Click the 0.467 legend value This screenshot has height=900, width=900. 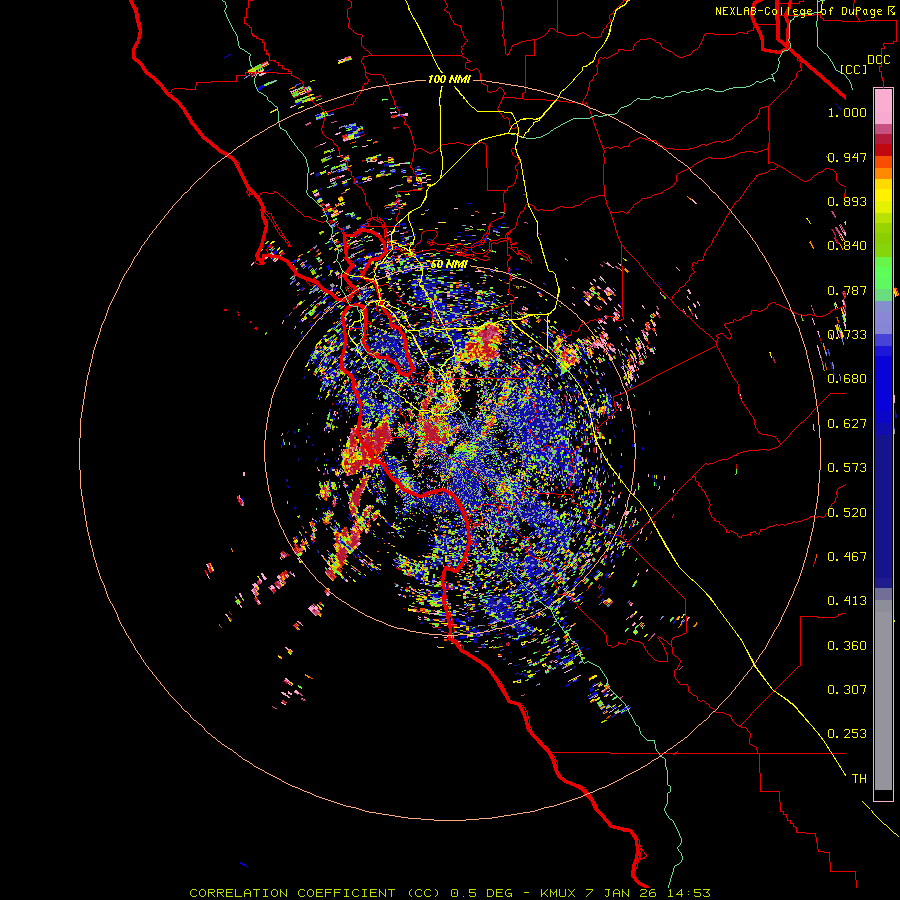[x=847, y=557]
